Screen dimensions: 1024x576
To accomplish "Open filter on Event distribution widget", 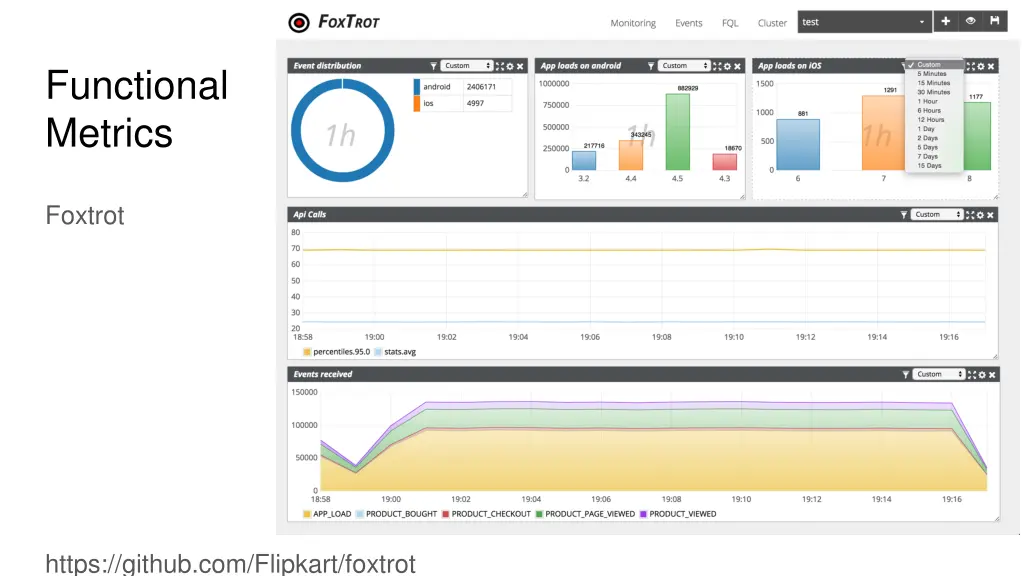I will [433, 66].
